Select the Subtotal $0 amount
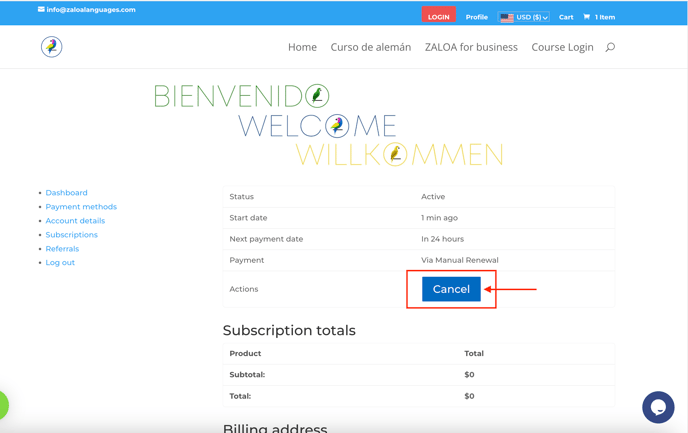The height and width of the screenshot is (433, 688). pyautogui.click(x=469, y=375)
